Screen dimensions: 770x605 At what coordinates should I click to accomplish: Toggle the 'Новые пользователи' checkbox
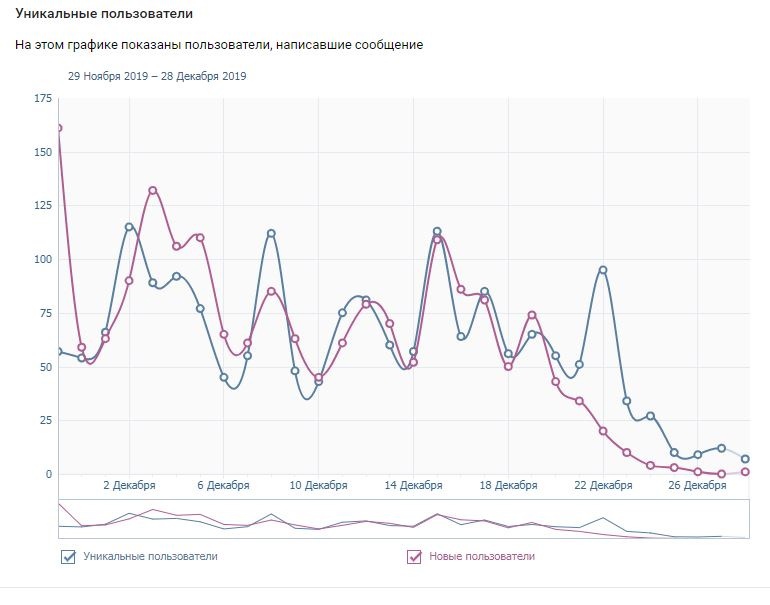point(414,557)
